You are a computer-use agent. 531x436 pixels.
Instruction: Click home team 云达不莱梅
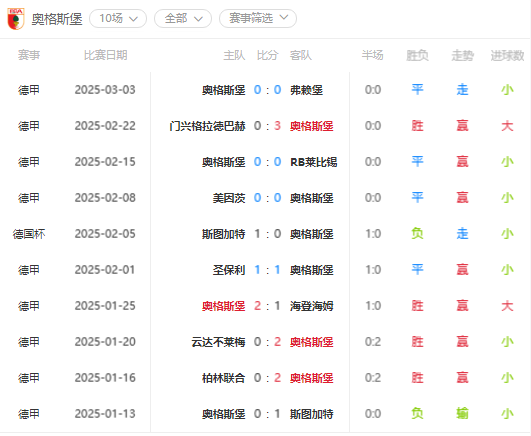pyautogui.click(x=218, y=342)
